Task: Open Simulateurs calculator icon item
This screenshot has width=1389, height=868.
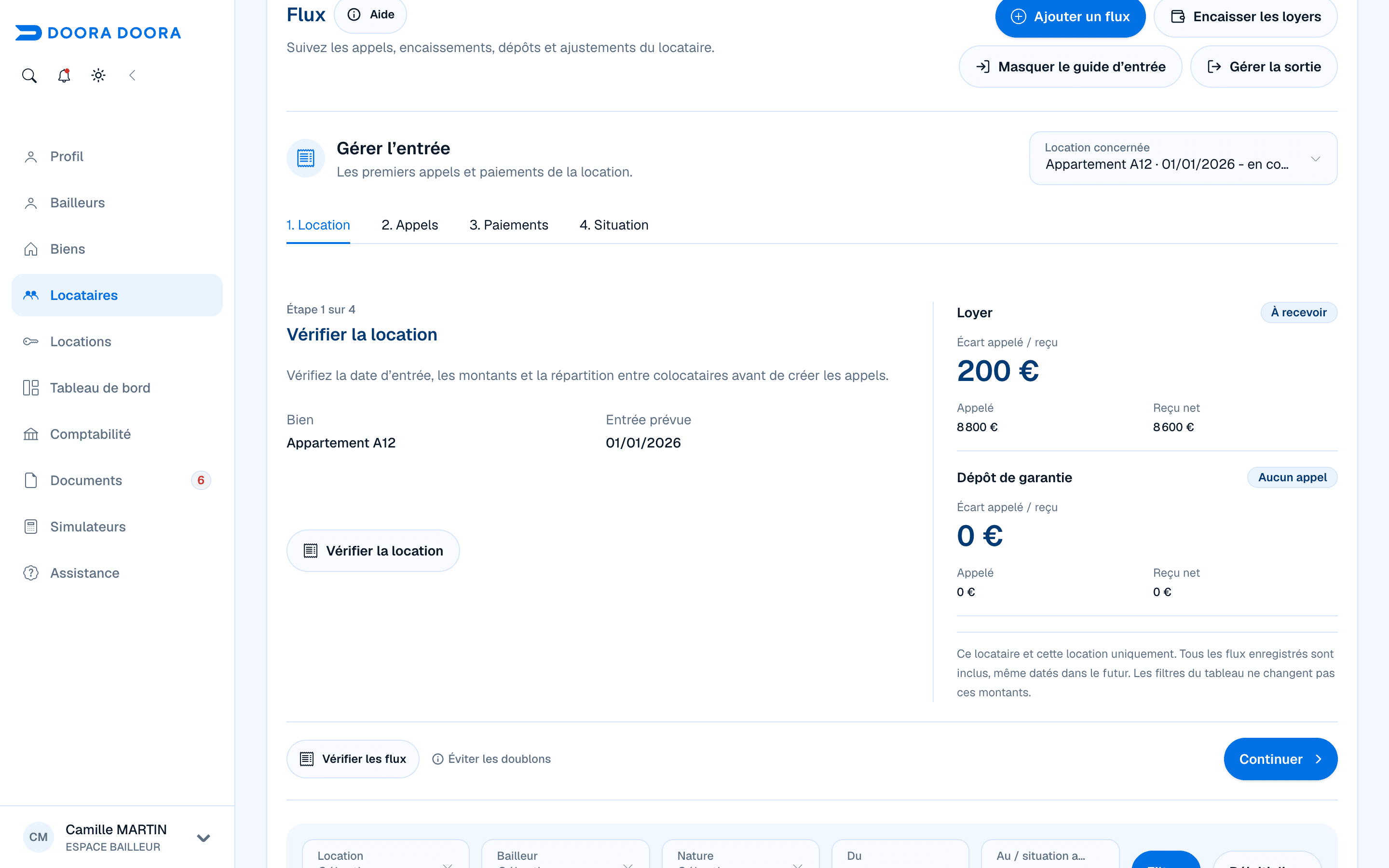Action: pos(117,527)
